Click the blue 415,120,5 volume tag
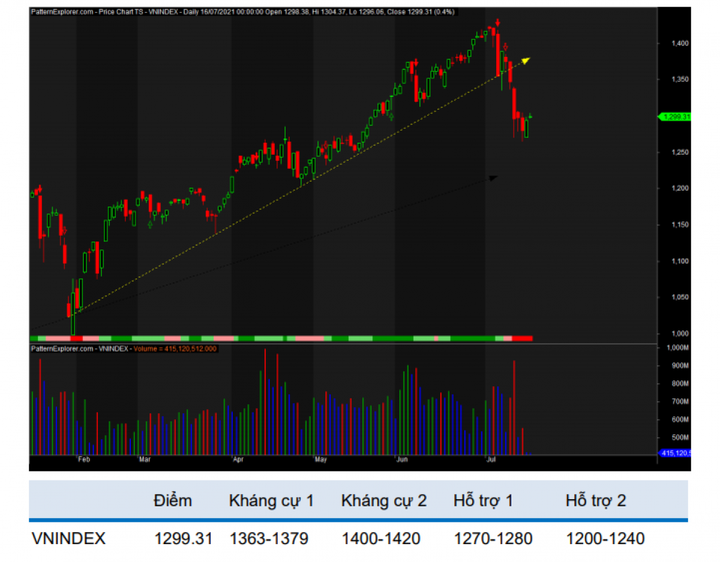Image resolution: width=720 pixels, height=562 pixels. pos(676,453)
